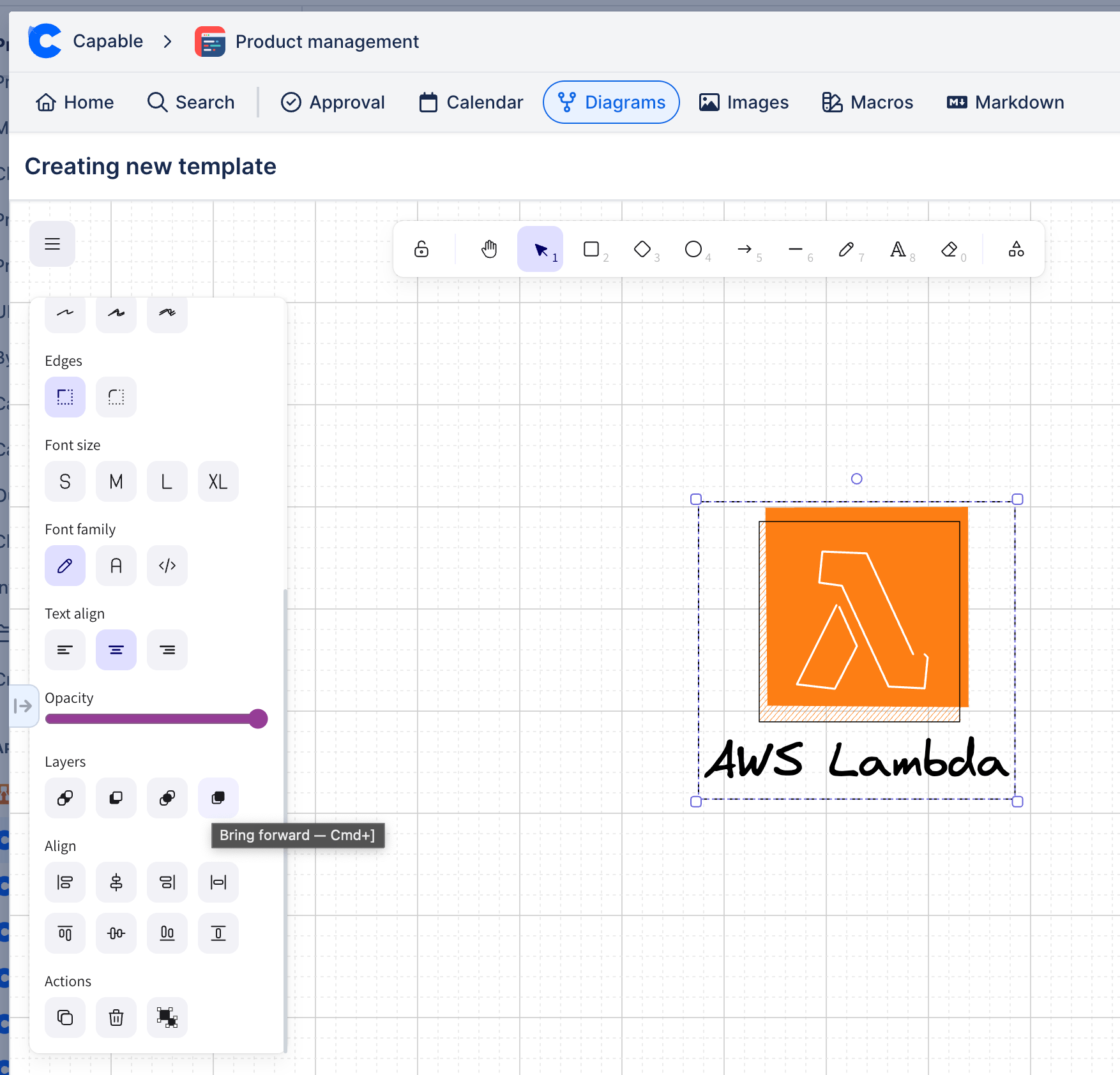Select the Rectangle shape tool
The height and width of the screenshot is (1075, 1120).
(591, 249)
